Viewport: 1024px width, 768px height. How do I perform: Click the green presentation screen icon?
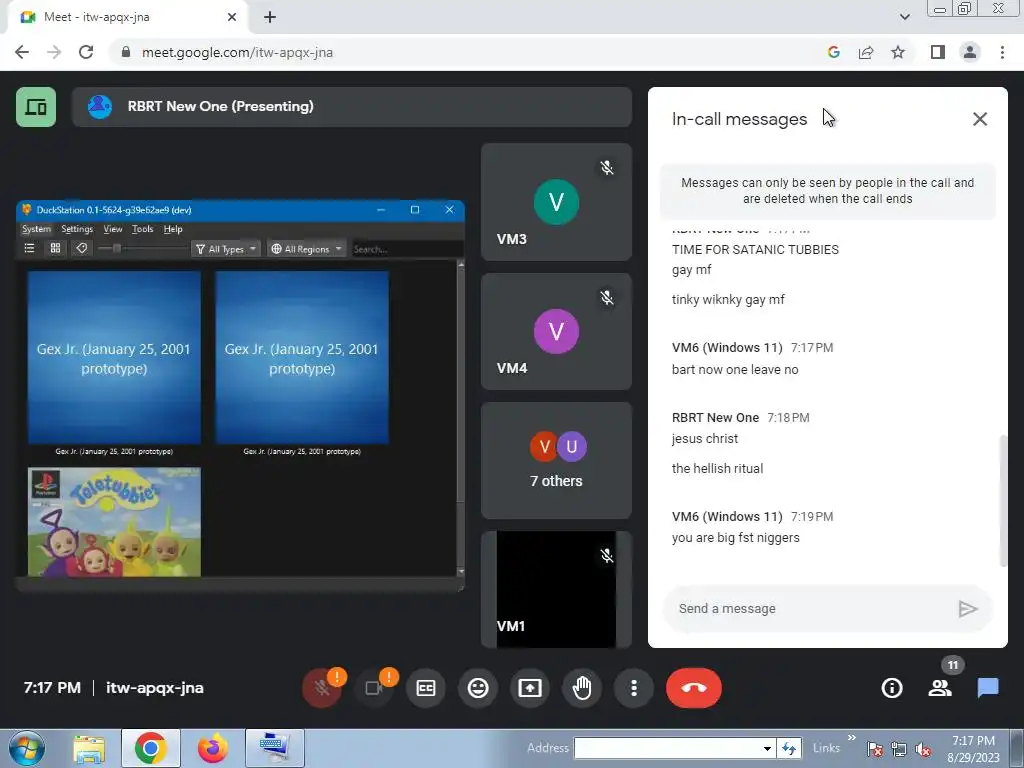[36, 106]
